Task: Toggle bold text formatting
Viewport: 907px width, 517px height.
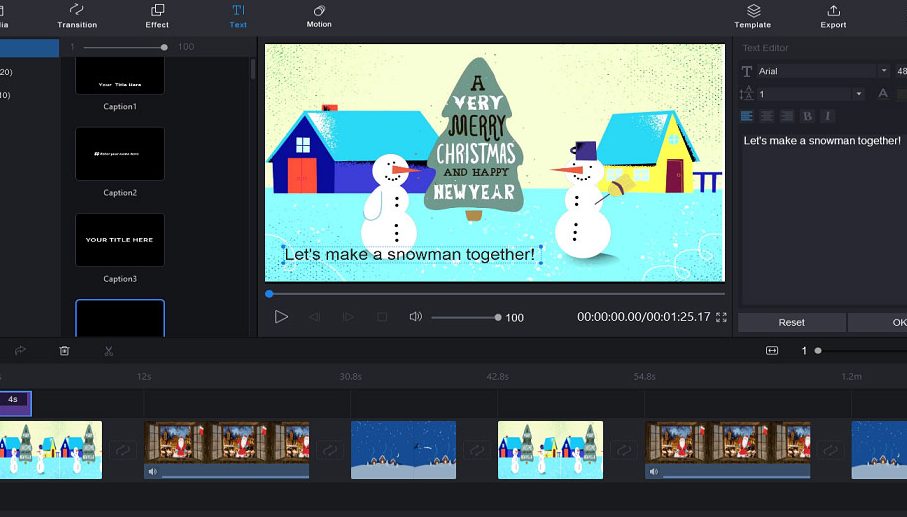Action: 807,116
